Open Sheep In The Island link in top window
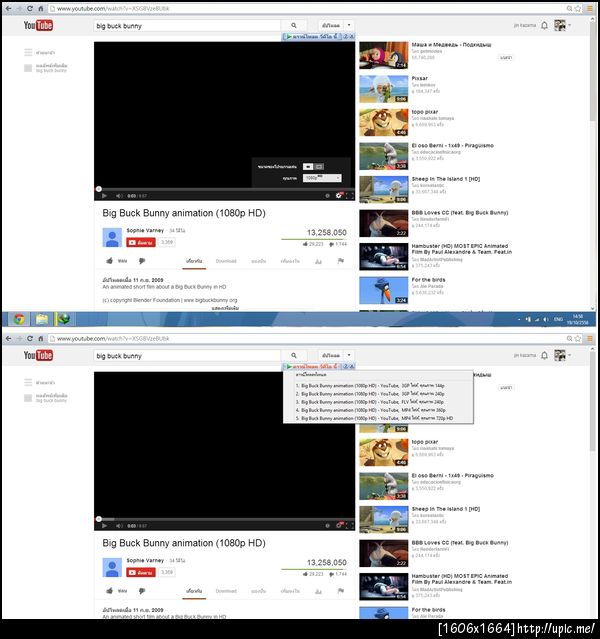Screen dimensions: 600x639 (446, 179)
